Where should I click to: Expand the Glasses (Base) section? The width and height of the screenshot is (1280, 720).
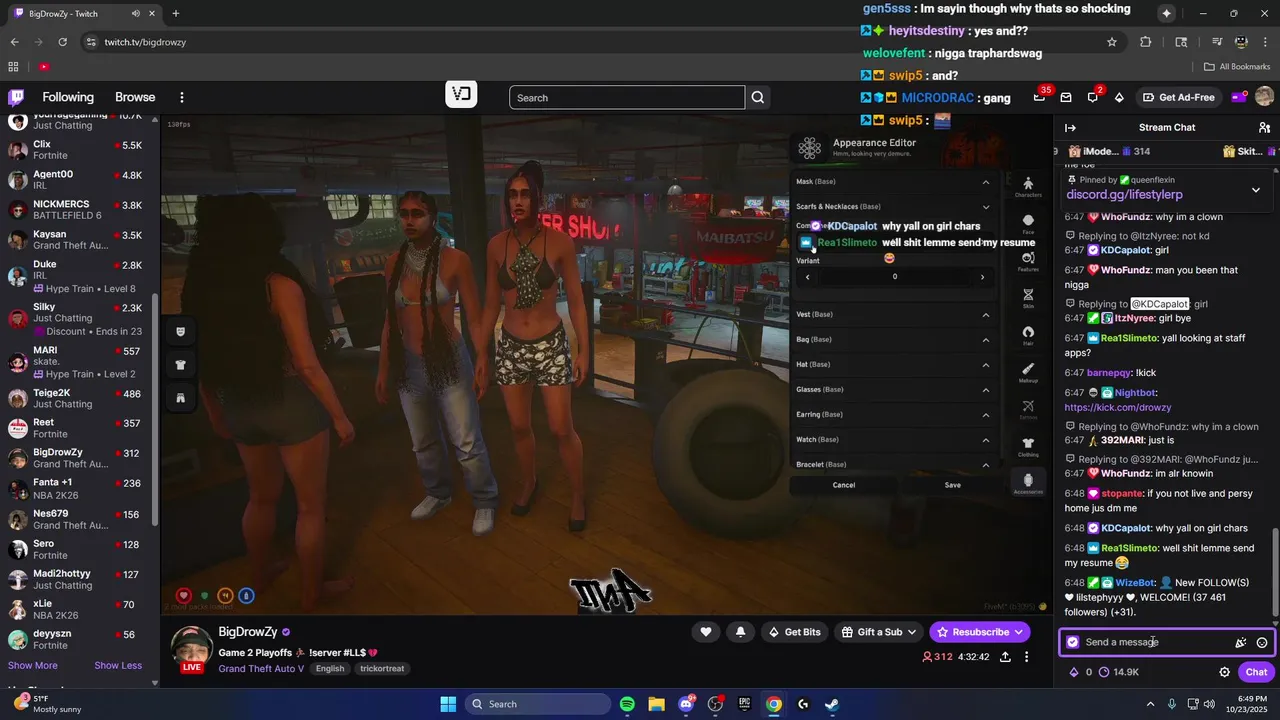click(892, 389)
